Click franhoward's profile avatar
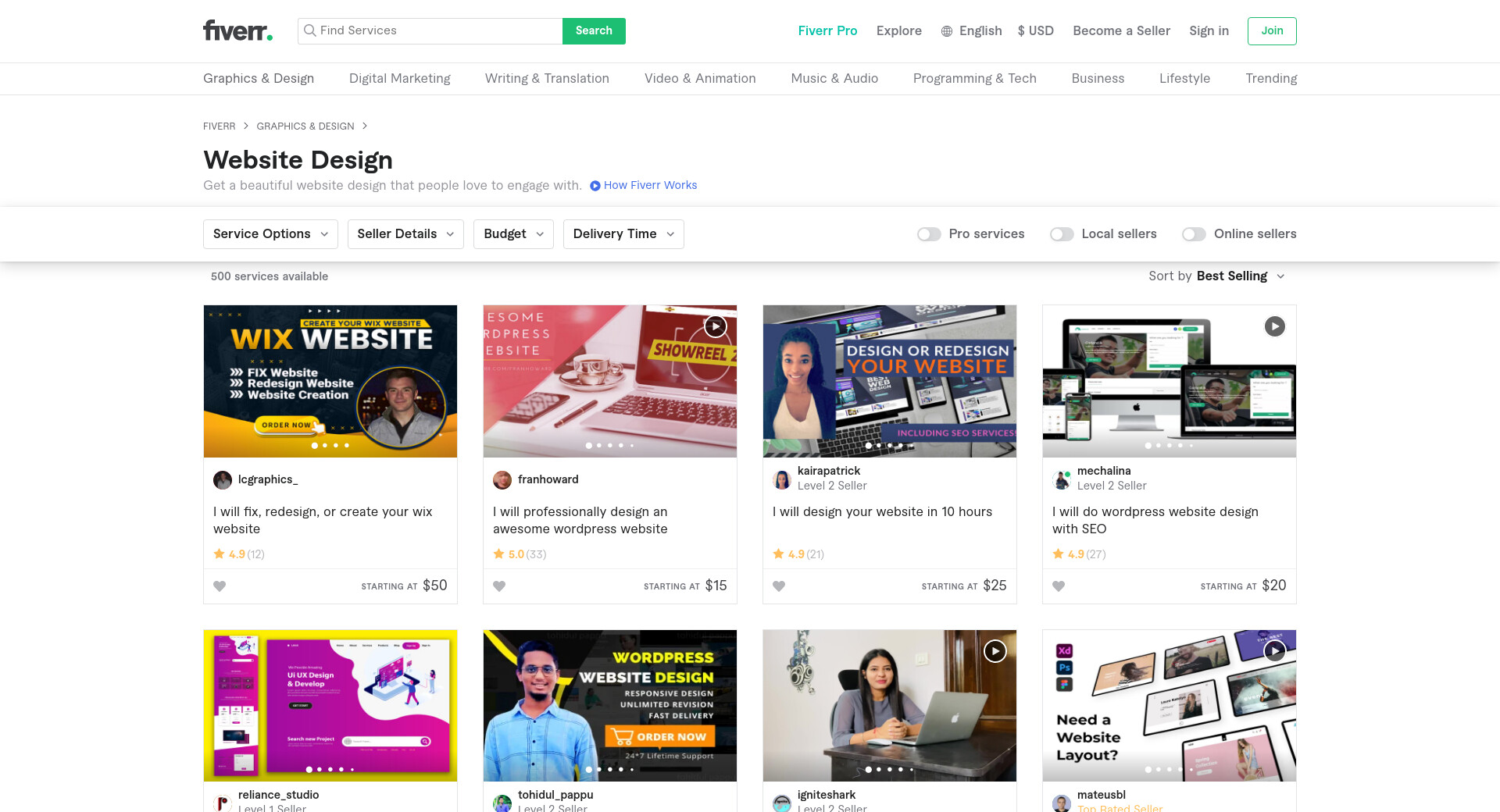Screen dimensions: 1500x812 [x=502, y=479]
